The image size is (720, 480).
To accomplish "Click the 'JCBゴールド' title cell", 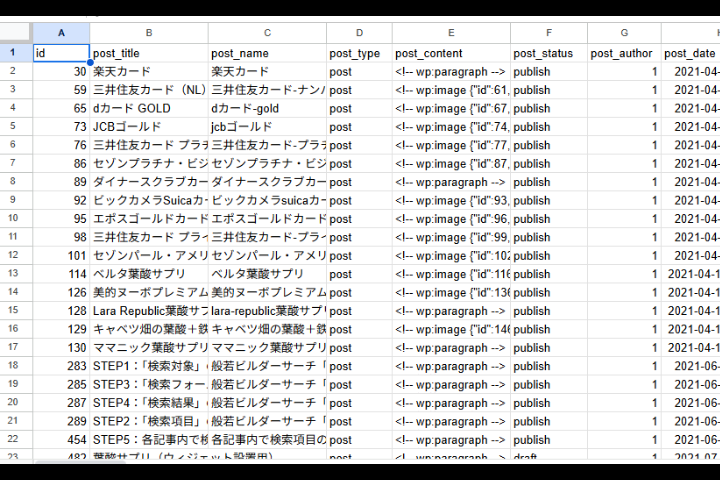I will (149, 127).
